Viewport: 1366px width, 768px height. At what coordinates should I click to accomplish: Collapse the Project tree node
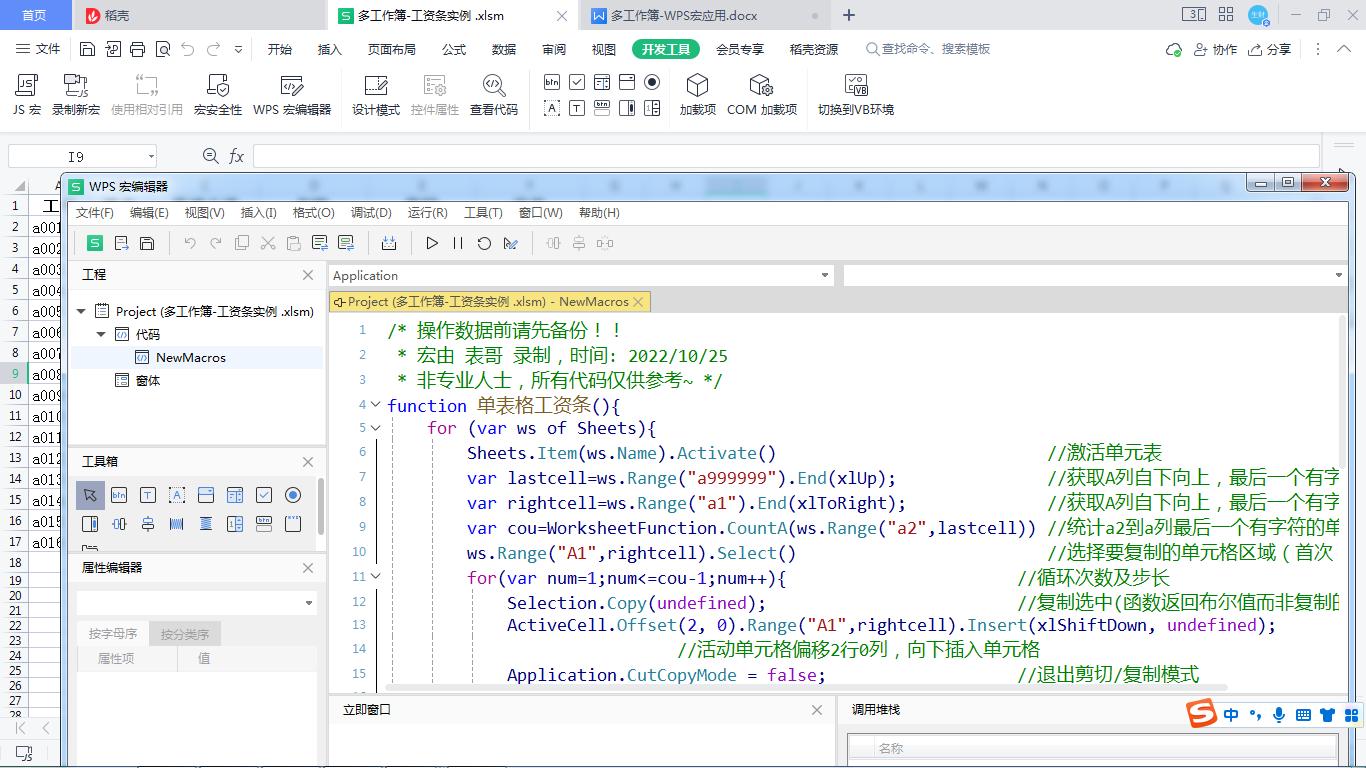(80, 311)
